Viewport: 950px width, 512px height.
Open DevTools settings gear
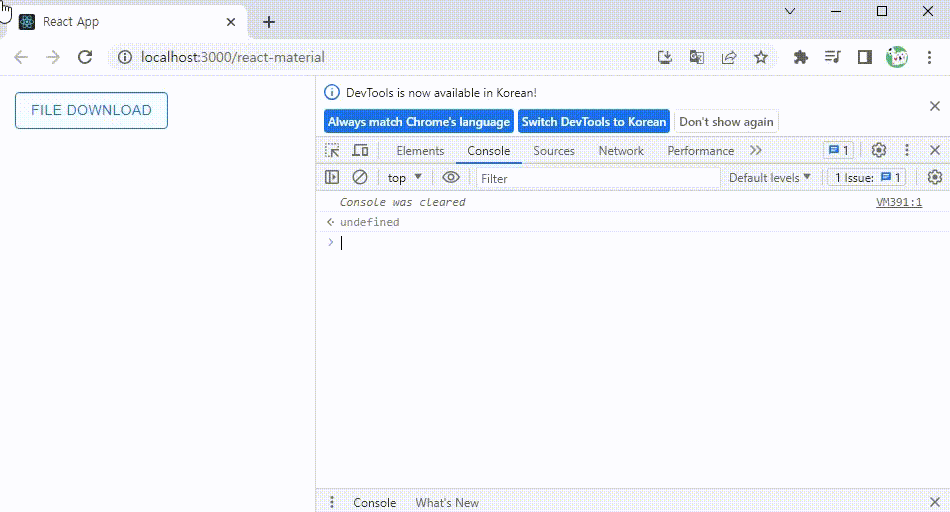coord(879,150)
